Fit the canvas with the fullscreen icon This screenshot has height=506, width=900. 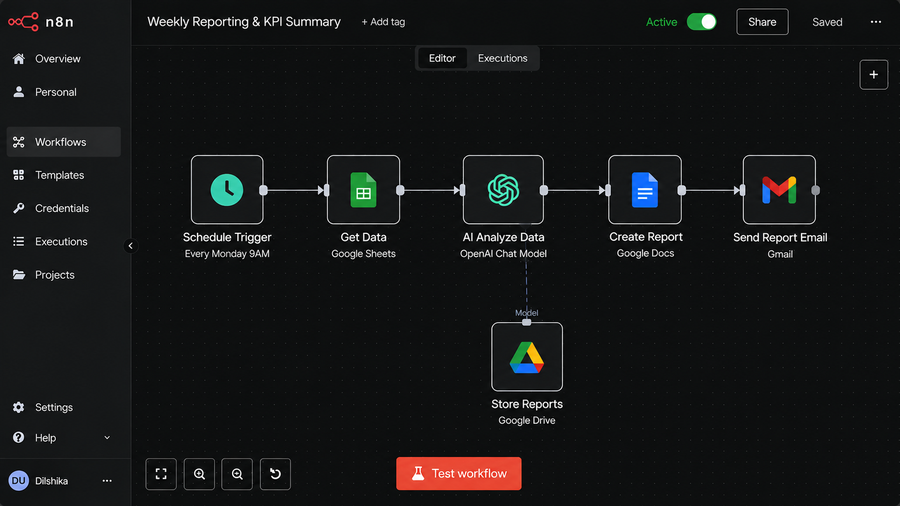[161, 474]
